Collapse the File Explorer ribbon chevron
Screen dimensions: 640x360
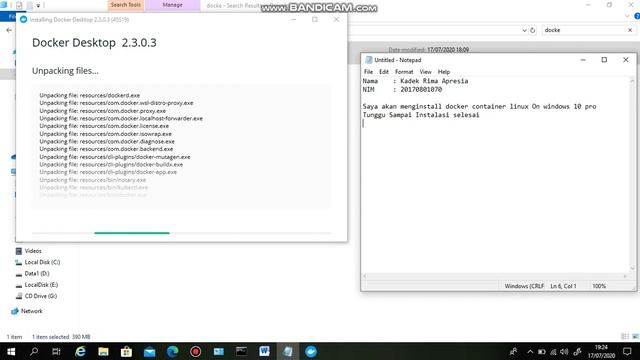tap(627, 16)
